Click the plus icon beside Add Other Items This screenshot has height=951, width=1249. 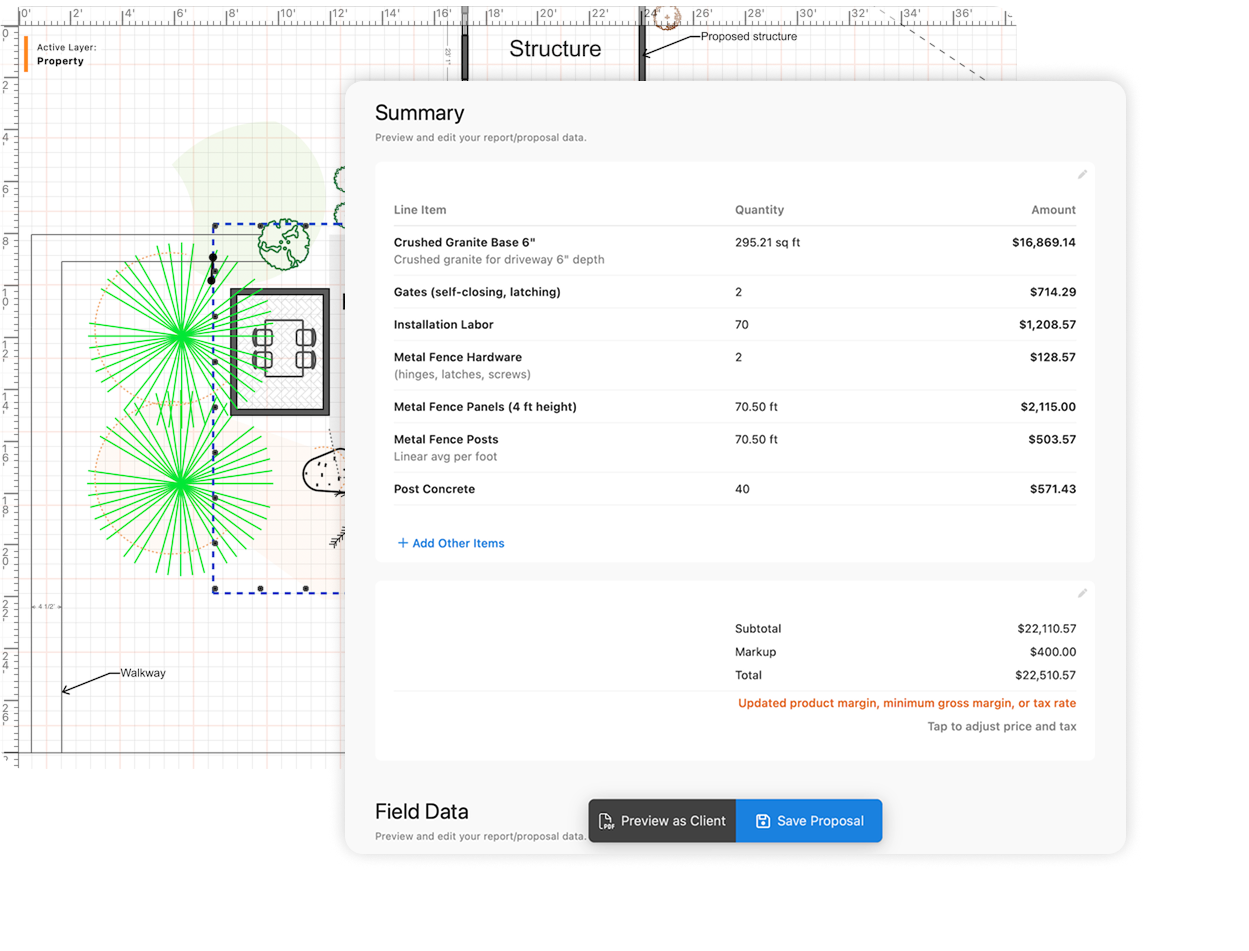[x=403, y=543]
